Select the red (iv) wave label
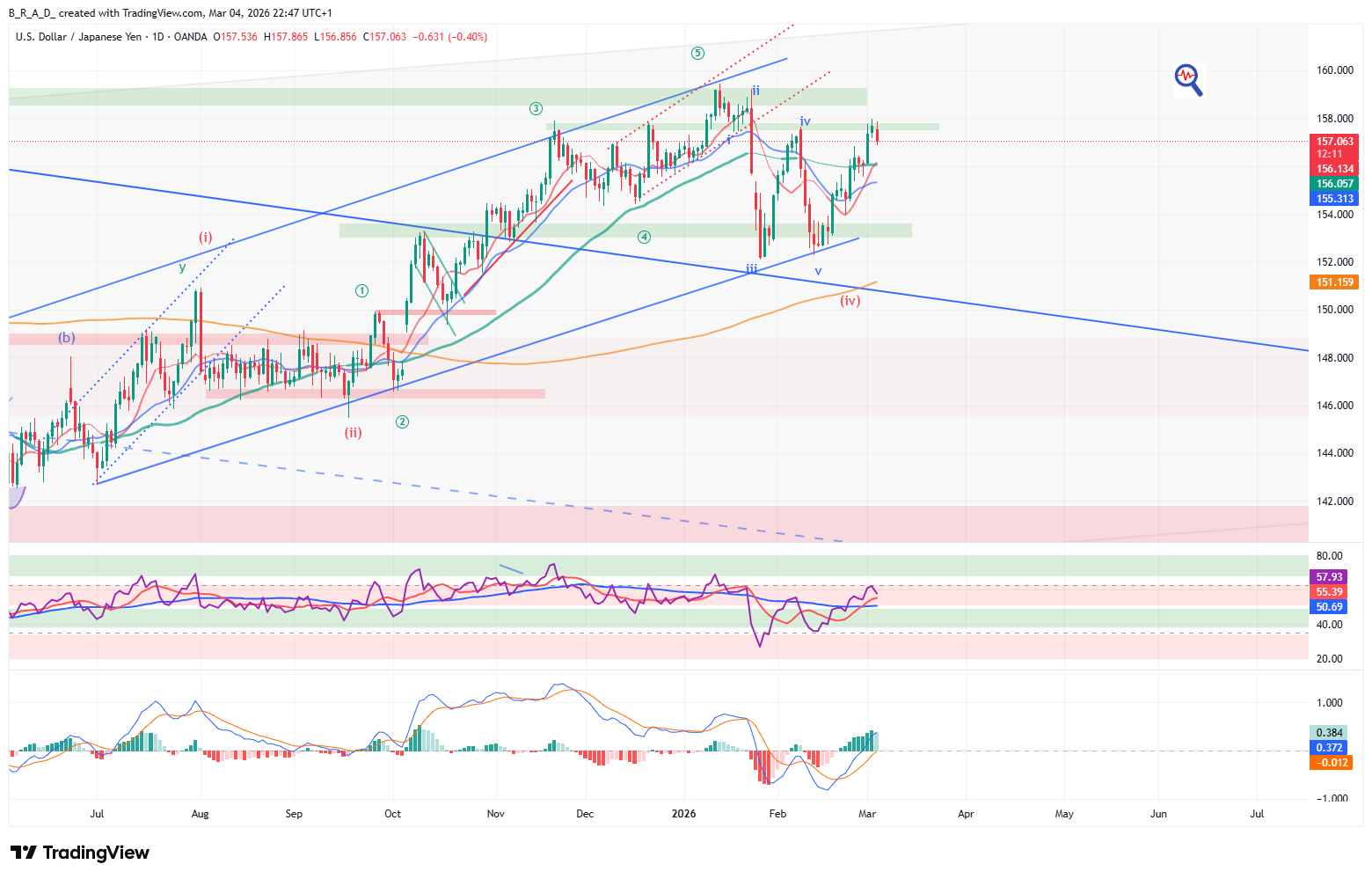This screenshot has width=1372, height=879. [x=850, y=301]
